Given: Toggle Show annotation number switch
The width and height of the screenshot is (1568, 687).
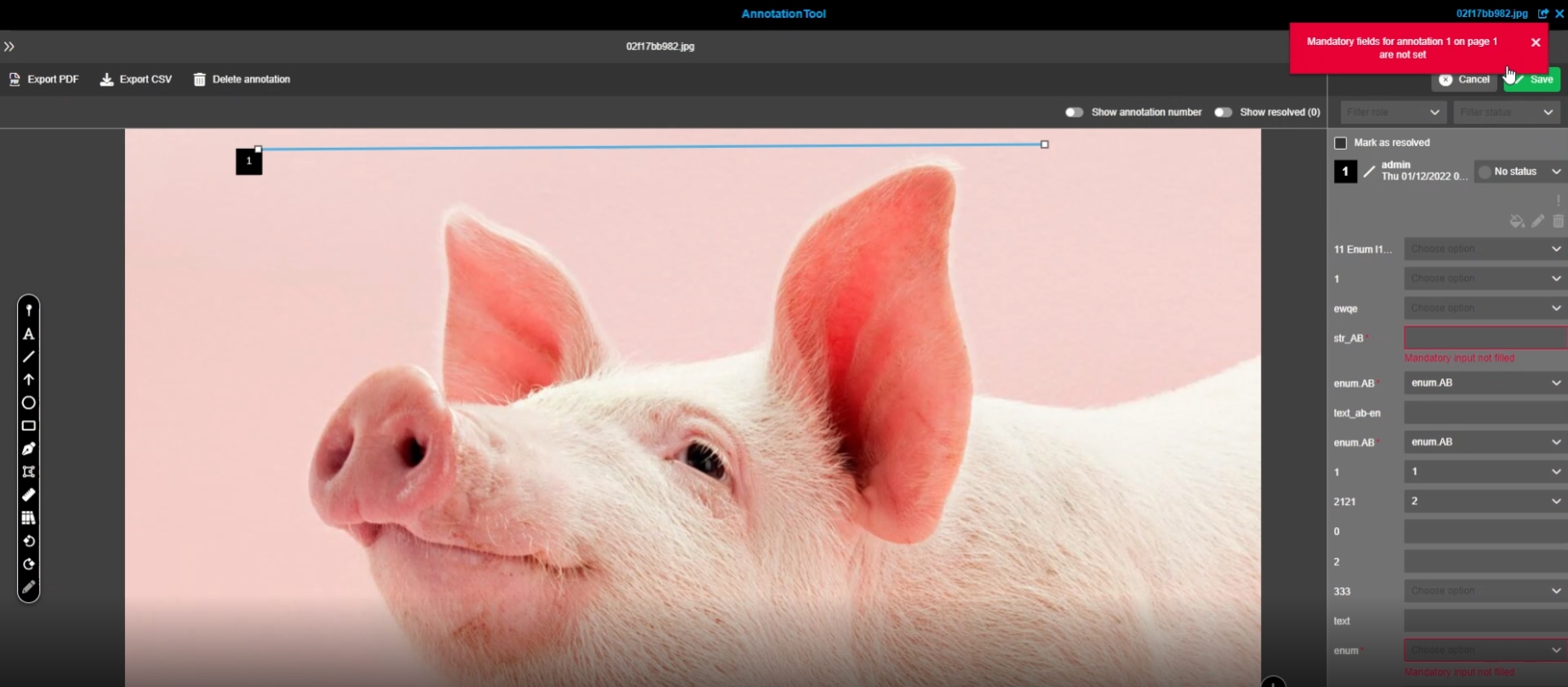Looking at the screenshot, I should [1074, 112].
